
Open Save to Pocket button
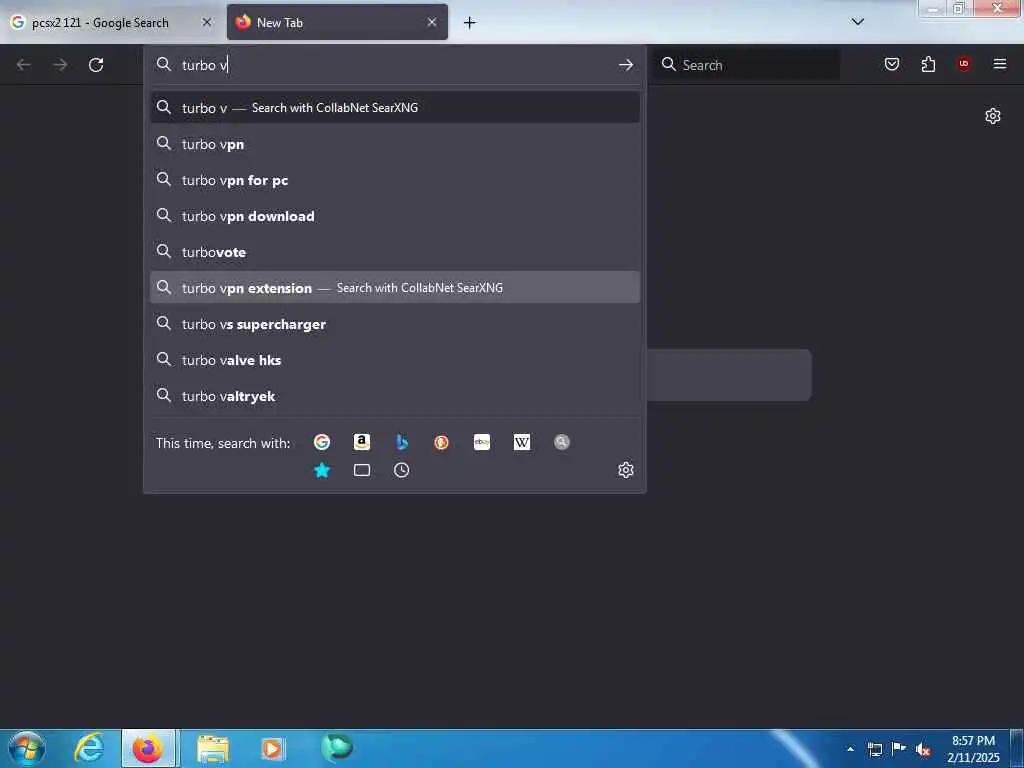892,64
